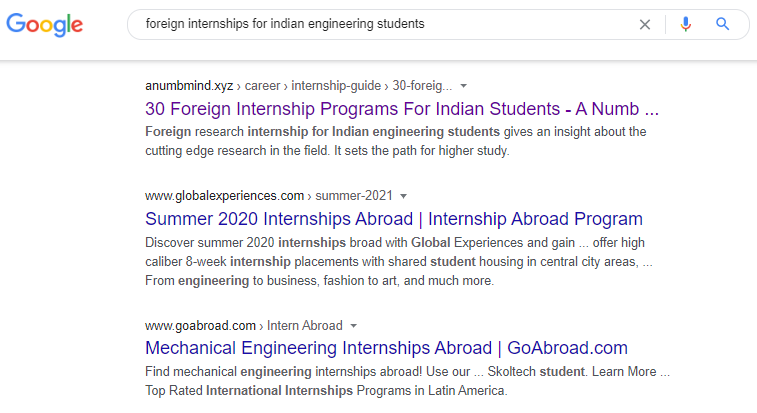Image resolution: width=757 pixels, height=413 pixels.
Task: Open 'Mechanical Engineering Internships Abroad | GoAbroad.com'
Action: pos(386,349)
